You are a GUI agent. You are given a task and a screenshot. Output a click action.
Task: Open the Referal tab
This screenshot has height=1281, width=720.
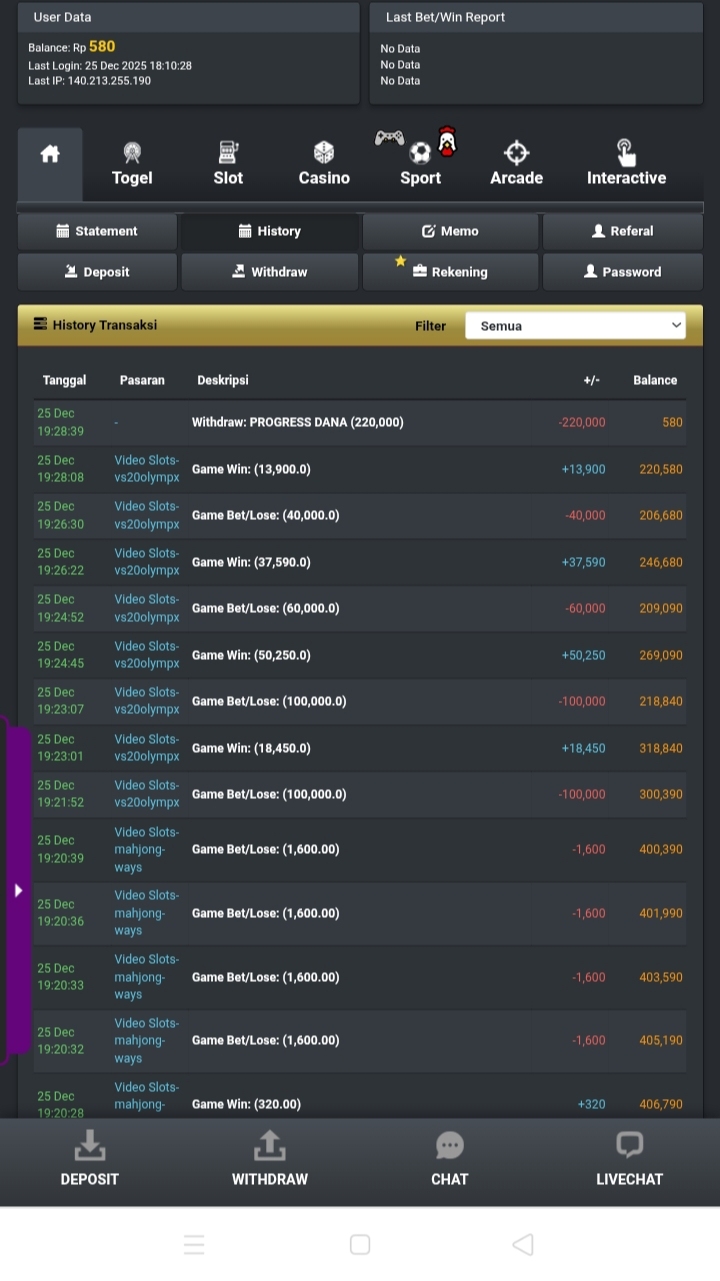(x=623, y=231)
